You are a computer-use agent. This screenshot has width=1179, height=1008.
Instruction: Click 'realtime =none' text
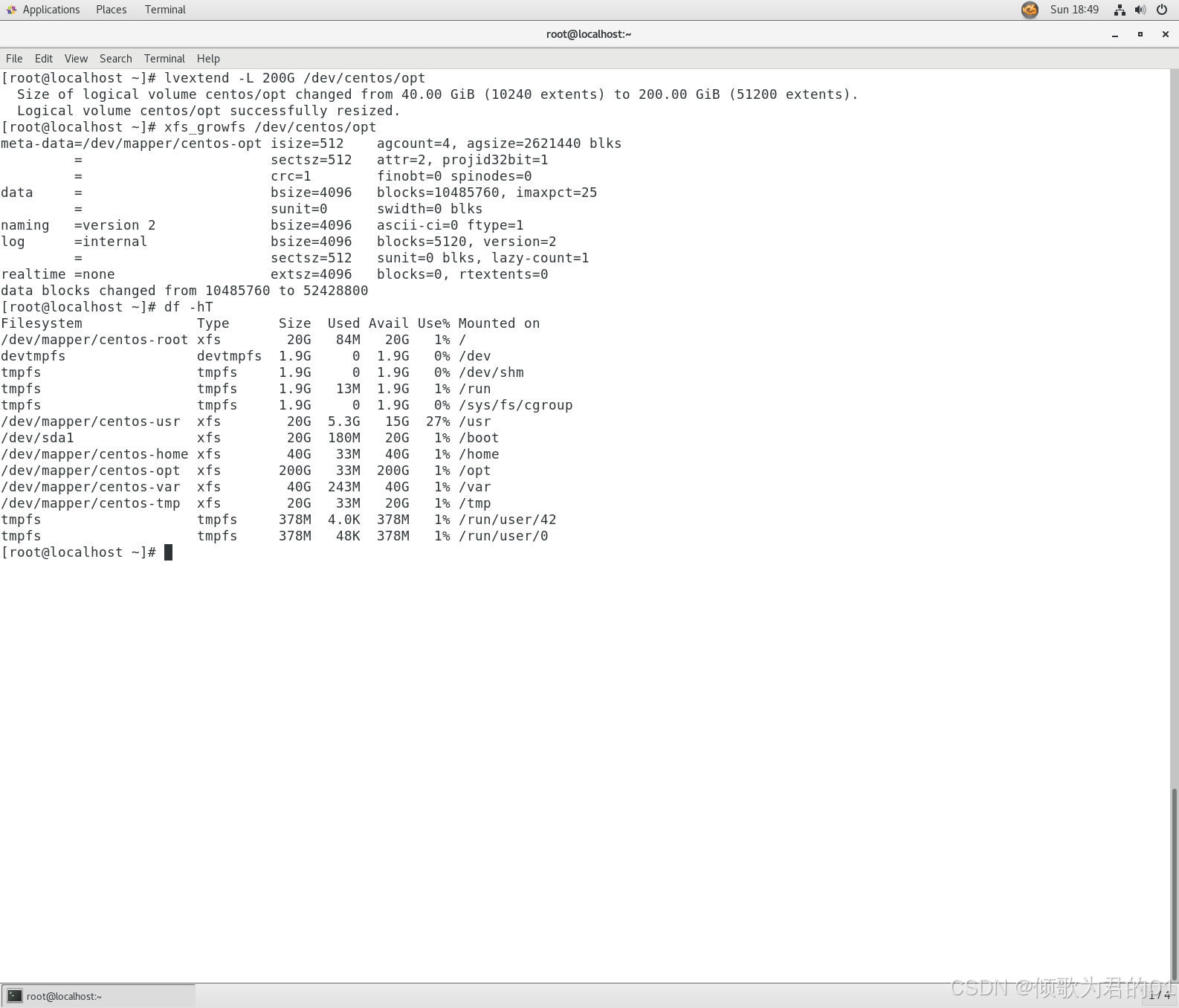coord(58,274)
